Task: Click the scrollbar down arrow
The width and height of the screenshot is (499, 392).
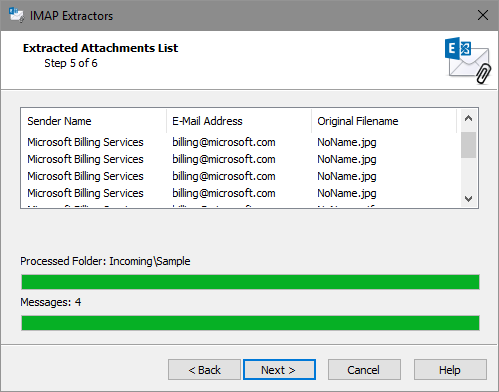Action: tap(468, 199)
